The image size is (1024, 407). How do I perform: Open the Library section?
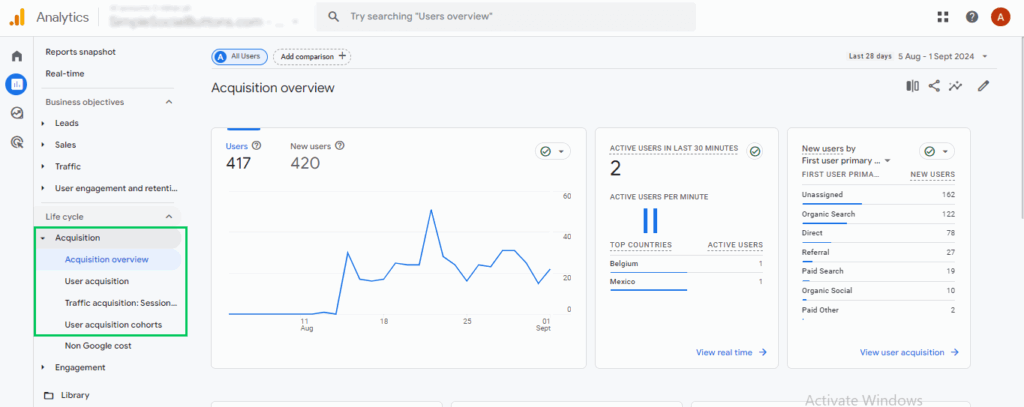[x=75, y=395]
